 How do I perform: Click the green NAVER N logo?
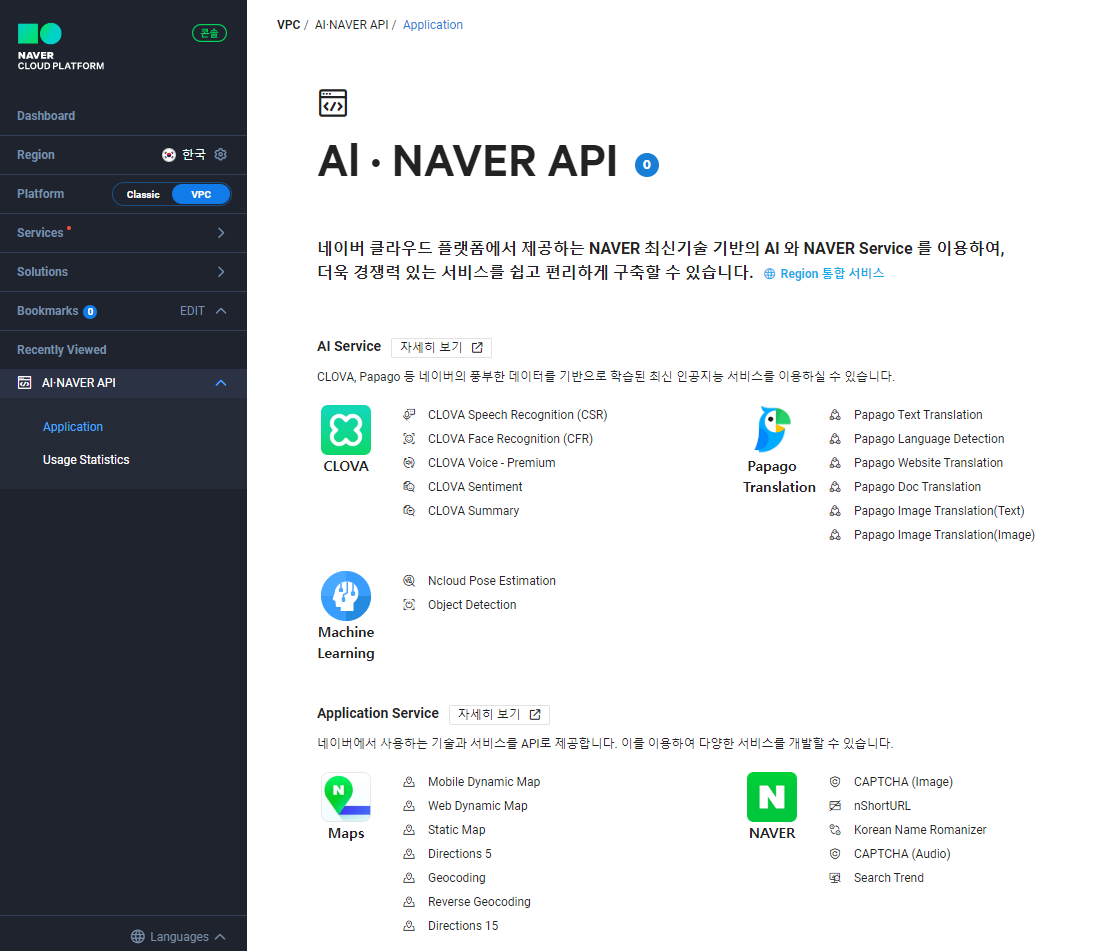[x=772, y=797]
